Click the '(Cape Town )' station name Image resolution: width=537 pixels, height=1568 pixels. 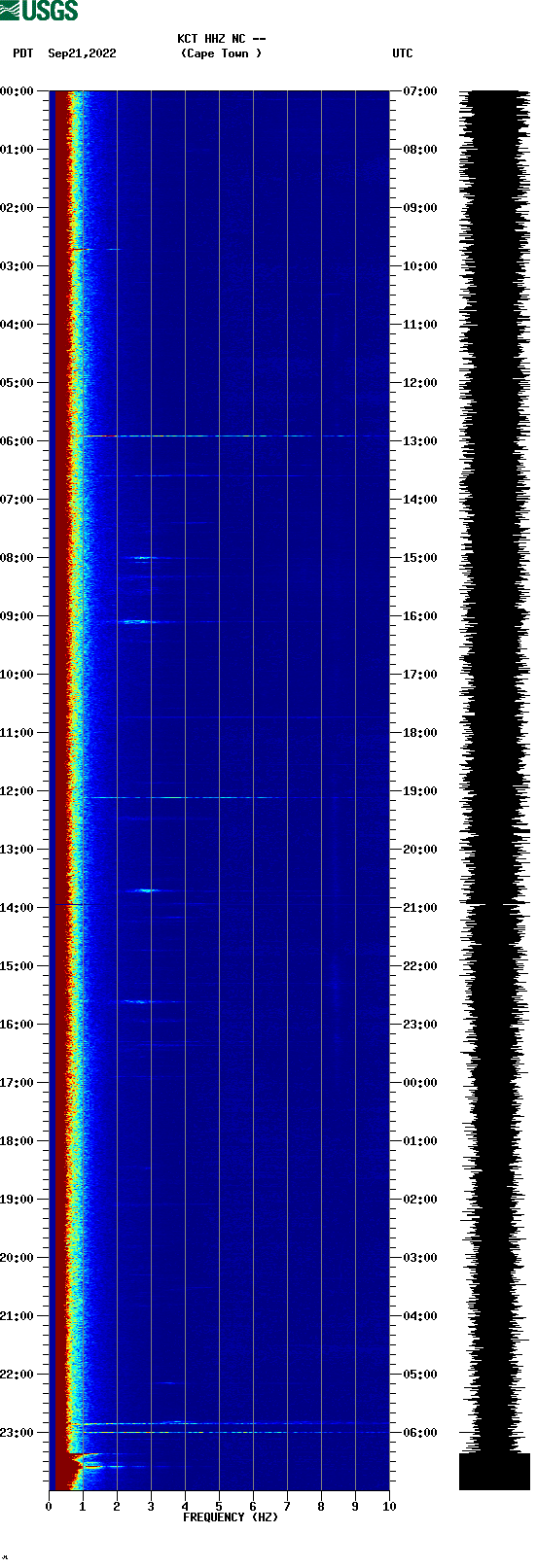(x=222, y=53)
